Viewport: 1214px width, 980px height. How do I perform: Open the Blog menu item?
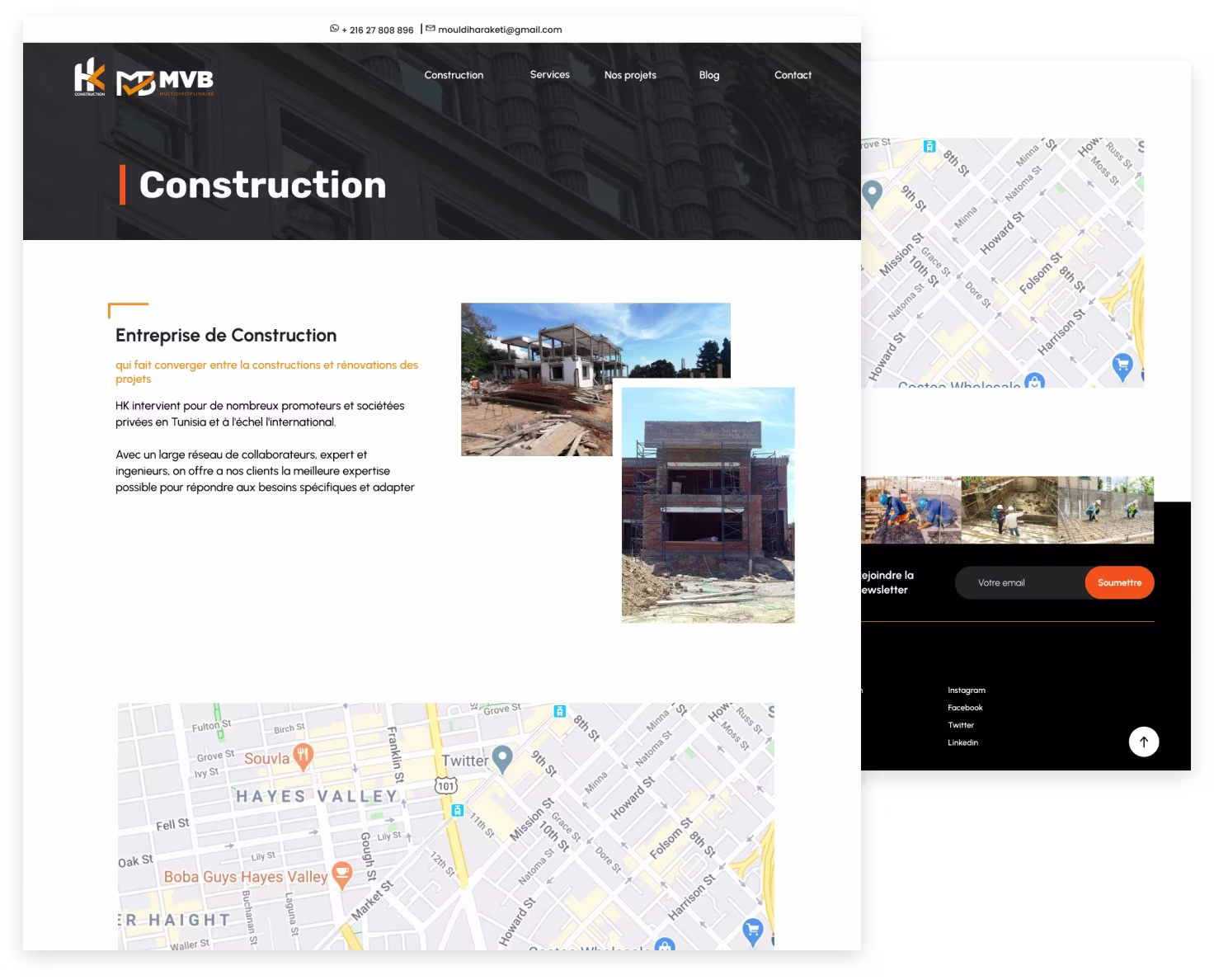pos(709,75)
